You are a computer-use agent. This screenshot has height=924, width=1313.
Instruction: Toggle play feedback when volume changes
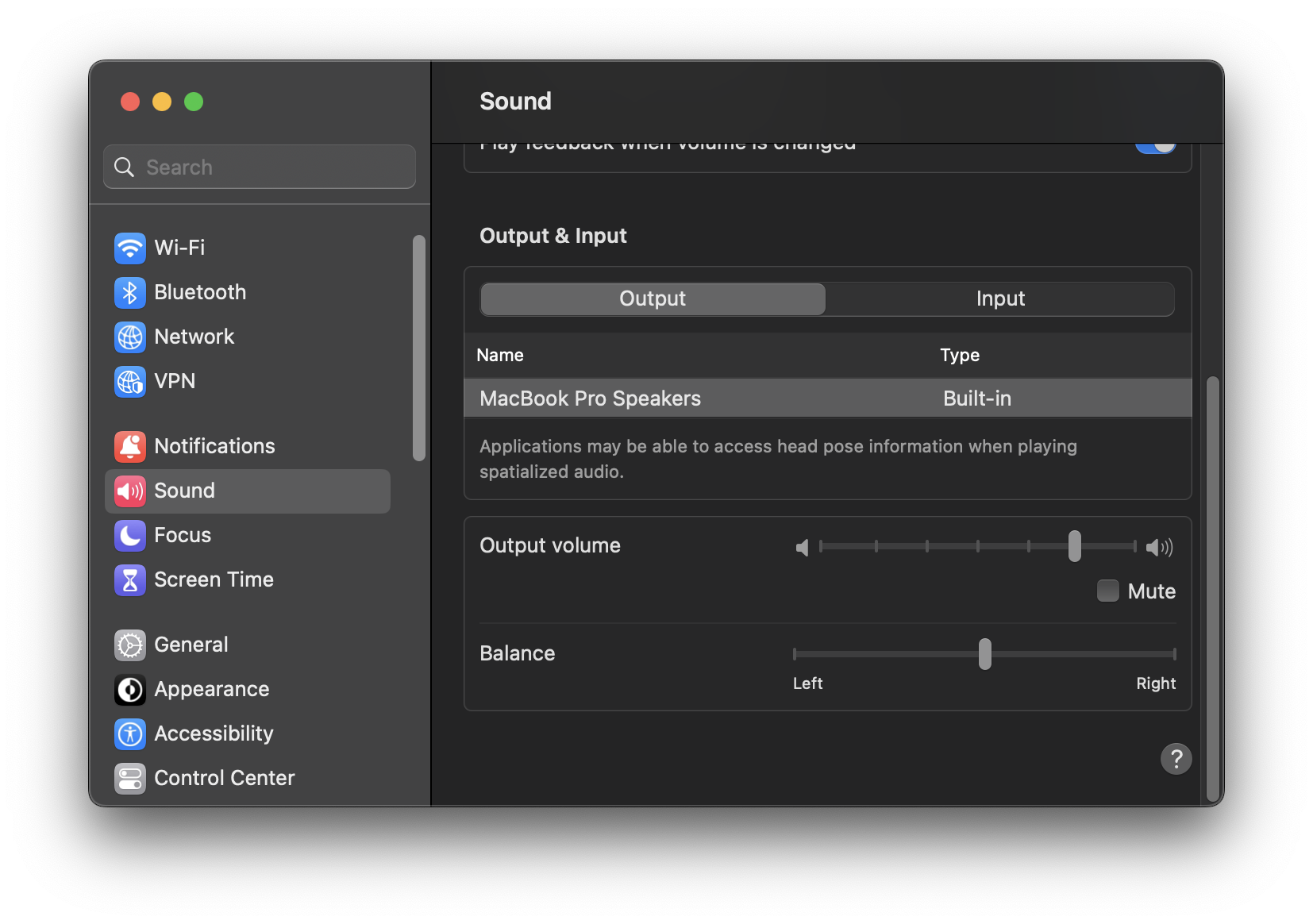click(x=1156, y=146)
